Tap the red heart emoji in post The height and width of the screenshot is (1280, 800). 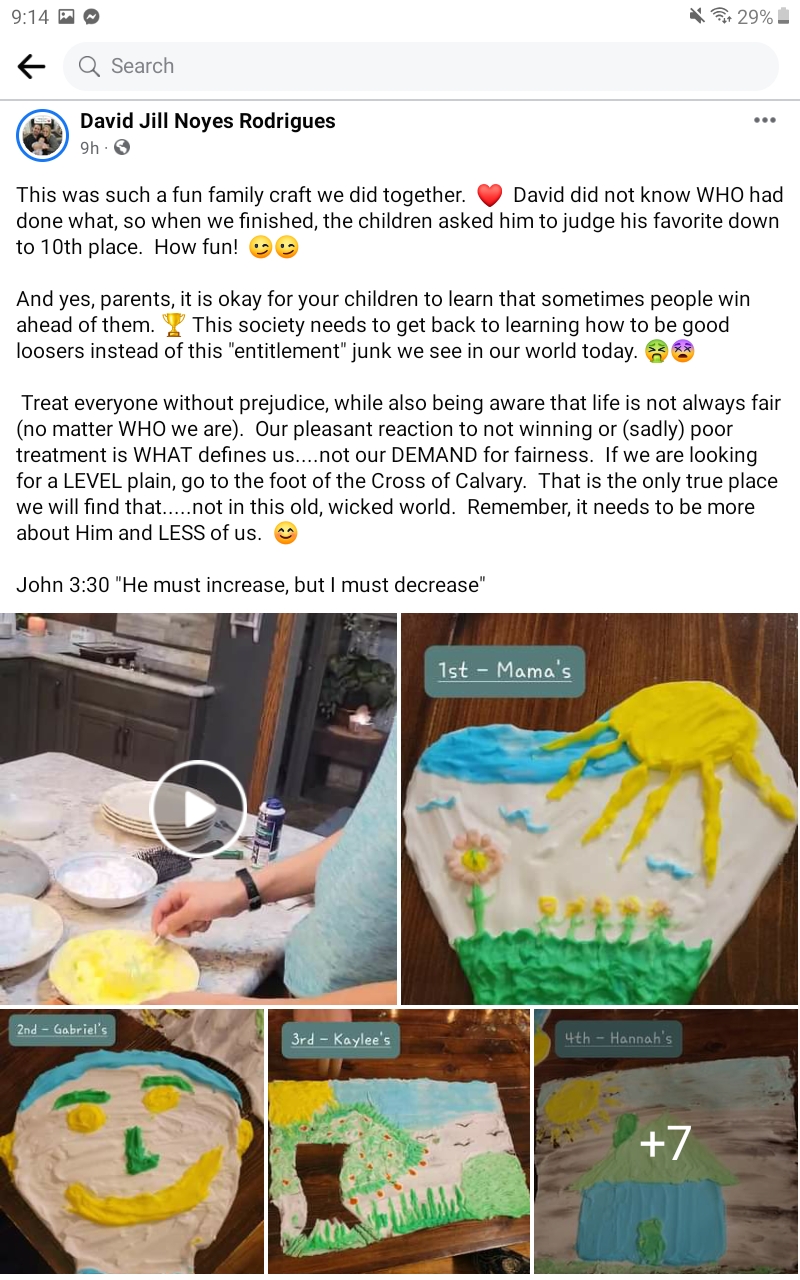pyautogui.click(x=489, y=195)
